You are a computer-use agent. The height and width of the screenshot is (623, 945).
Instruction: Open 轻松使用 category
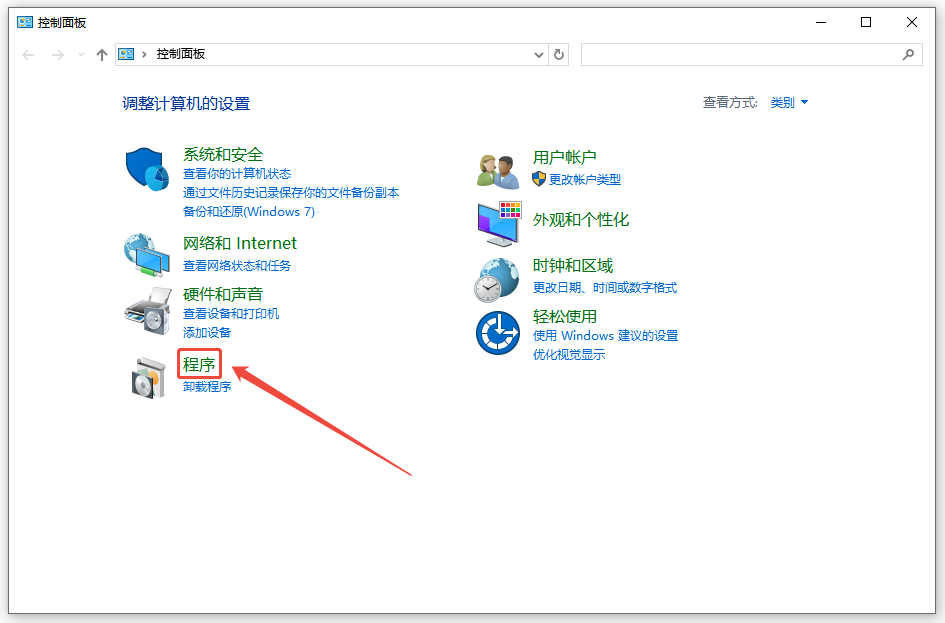point(565,317)
